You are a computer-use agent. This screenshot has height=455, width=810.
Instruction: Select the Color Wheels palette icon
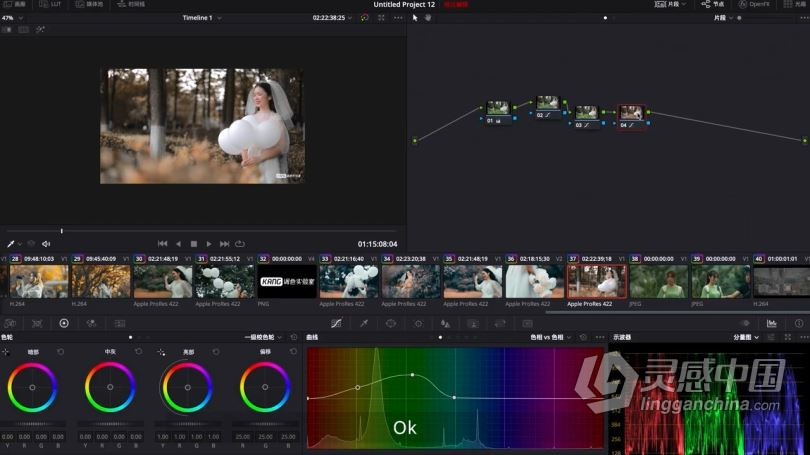pyautogui.click(x=64, y=323)
